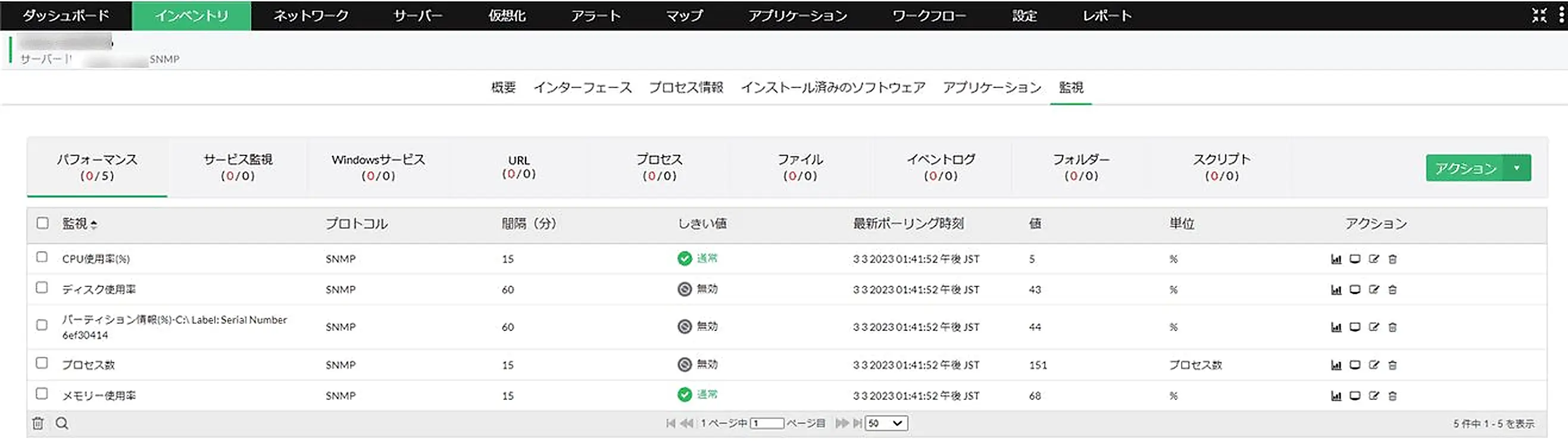Image resolution: width=1568 pixels, height=444 pixels.
Task: Select the Windowsサービス tab
Action: [x=378, y=167]
